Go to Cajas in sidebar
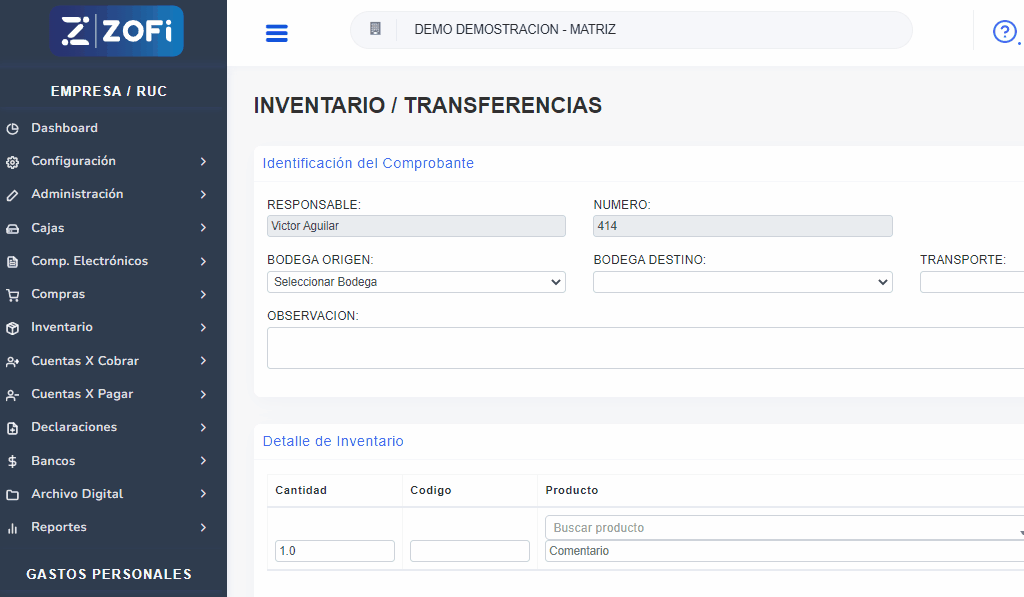Viewport: 1024px width, 597px height. click(47, 228)
